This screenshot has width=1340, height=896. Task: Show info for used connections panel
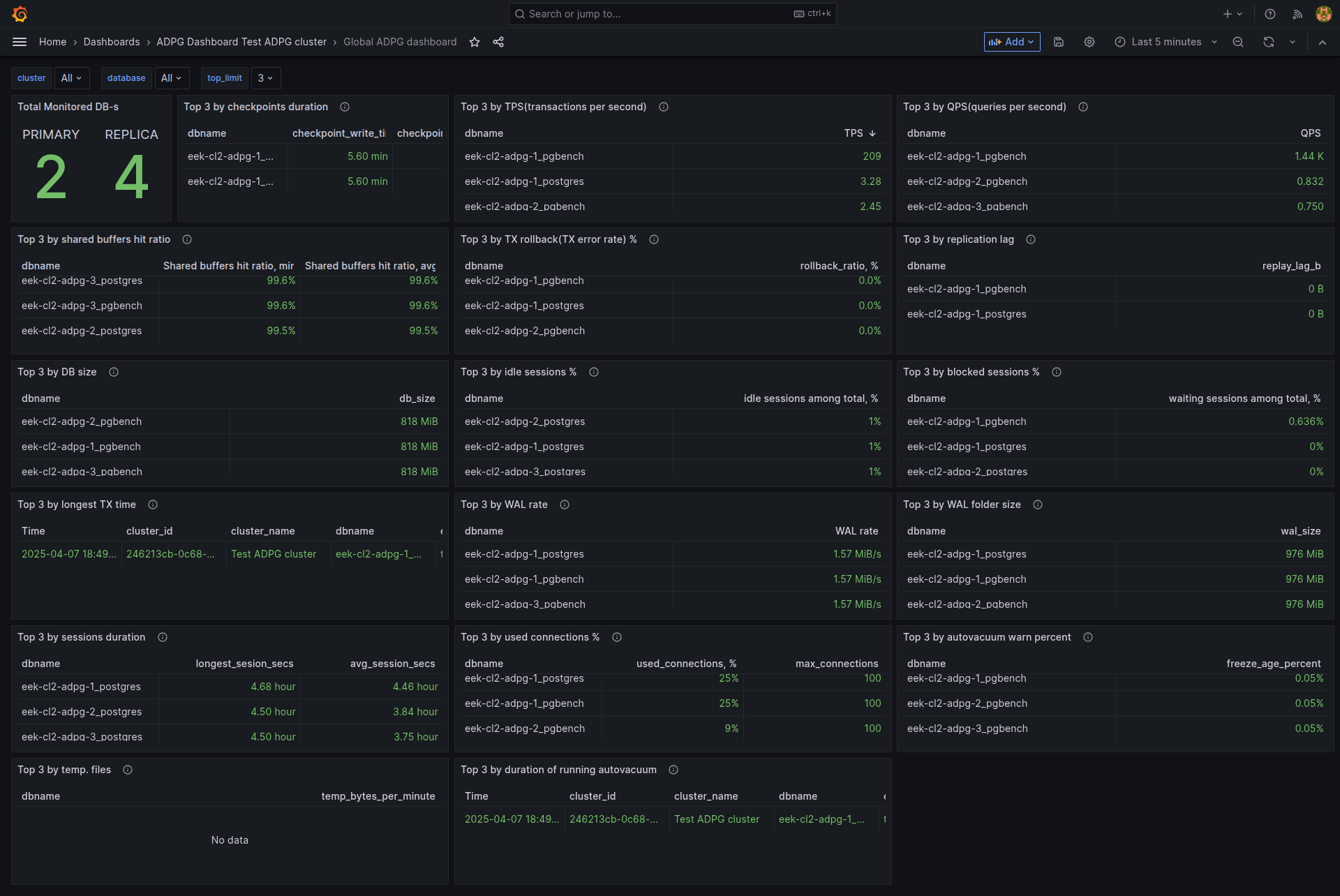(x=617, y=637)
